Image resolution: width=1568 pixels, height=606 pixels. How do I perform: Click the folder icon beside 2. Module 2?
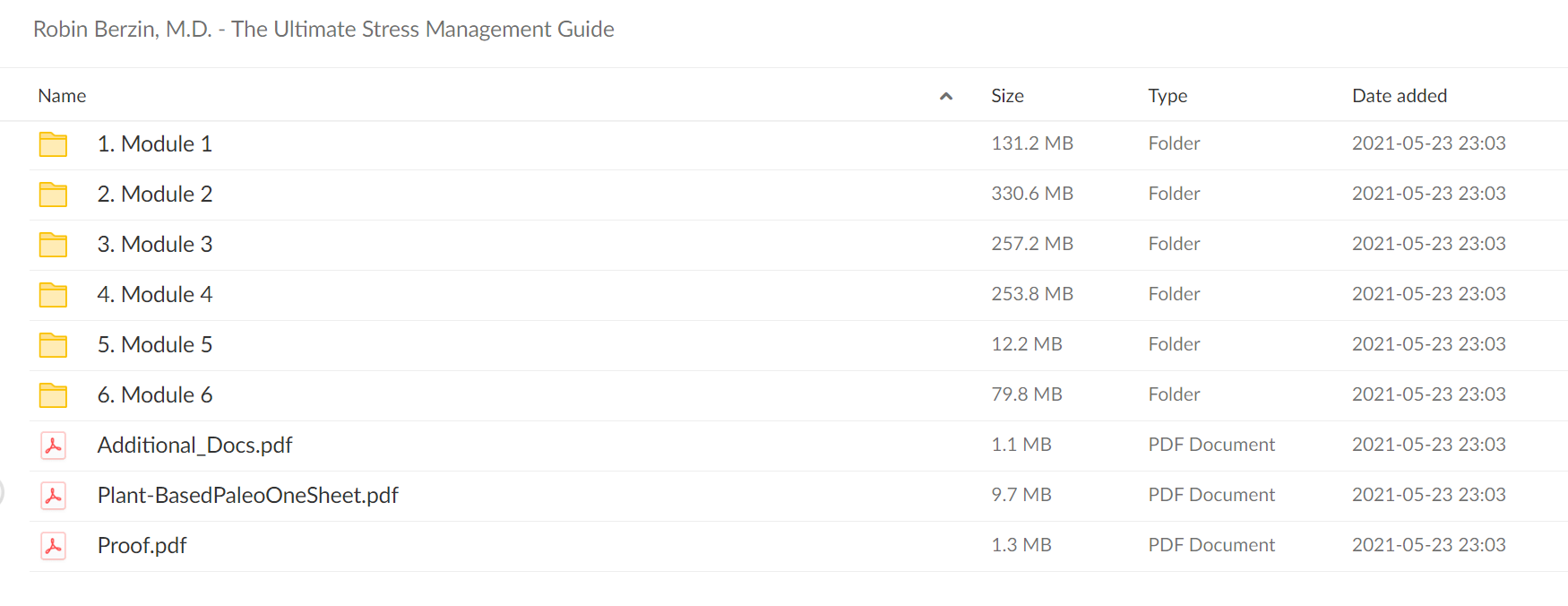(53, 195)
